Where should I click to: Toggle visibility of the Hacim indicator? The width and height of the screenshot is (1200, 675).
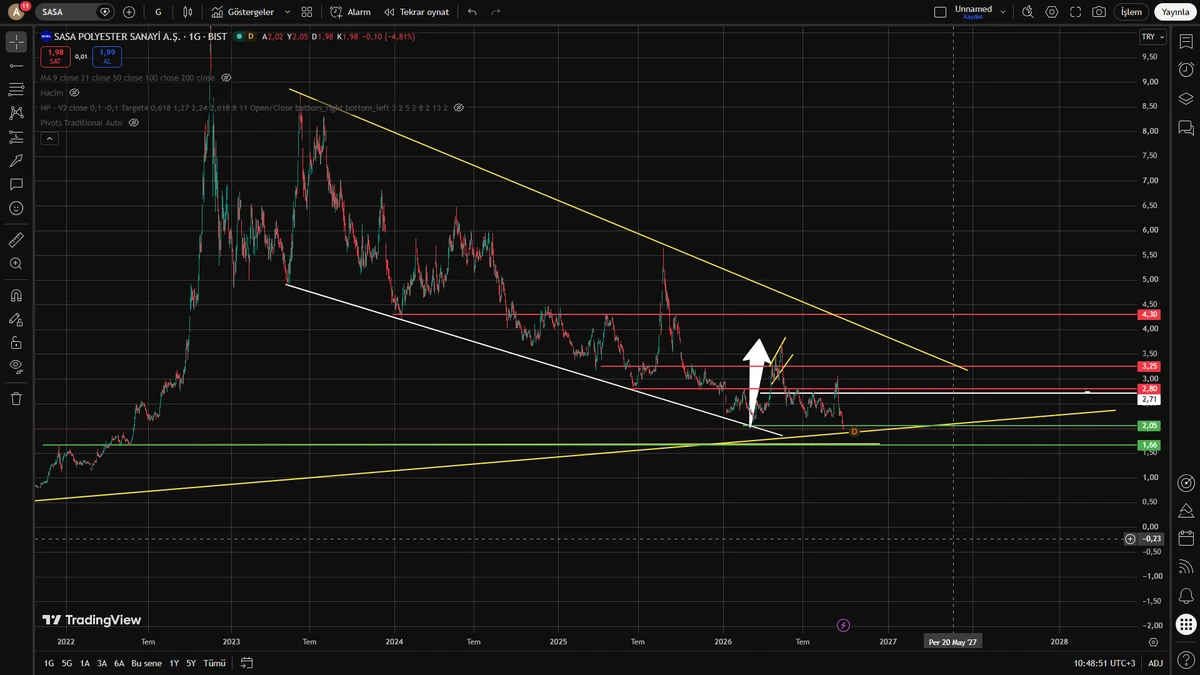[x=74, y=92]
